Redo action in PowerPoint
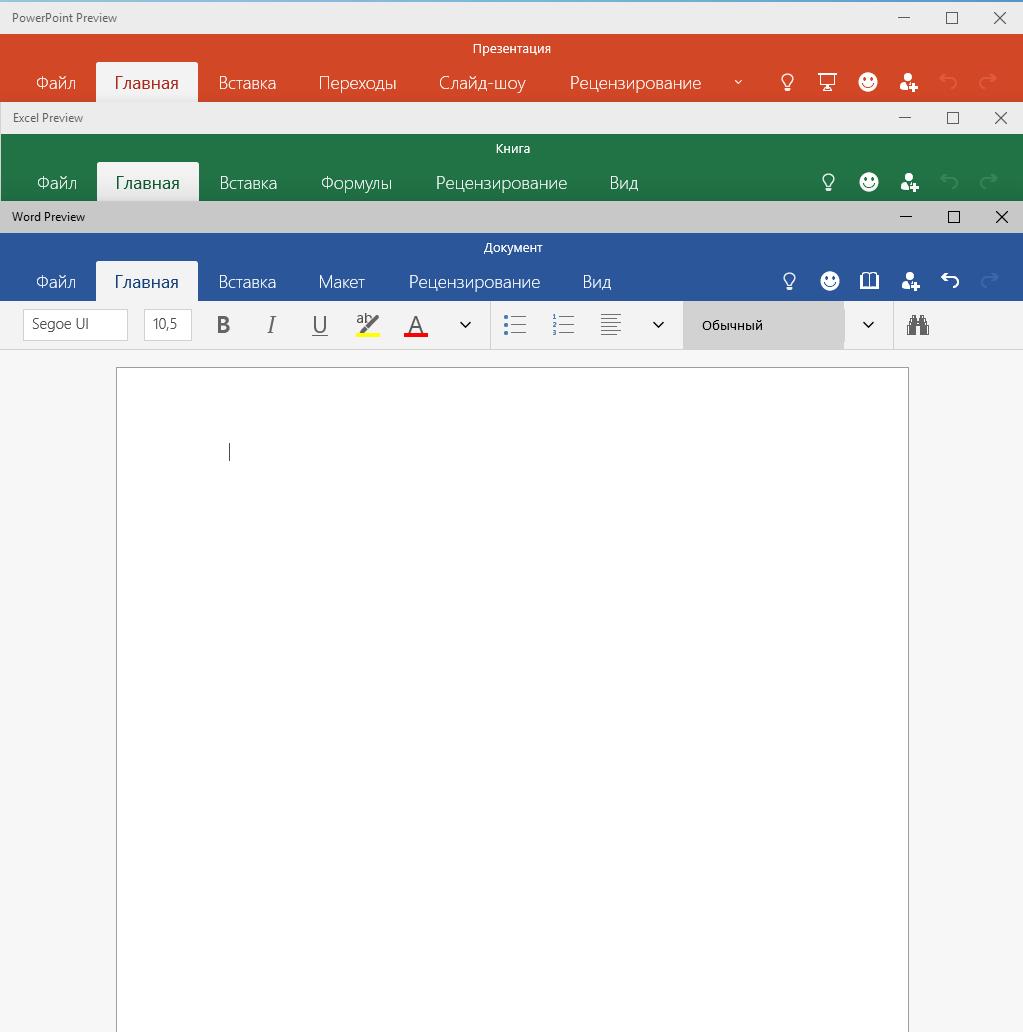 tap(988, 82)
